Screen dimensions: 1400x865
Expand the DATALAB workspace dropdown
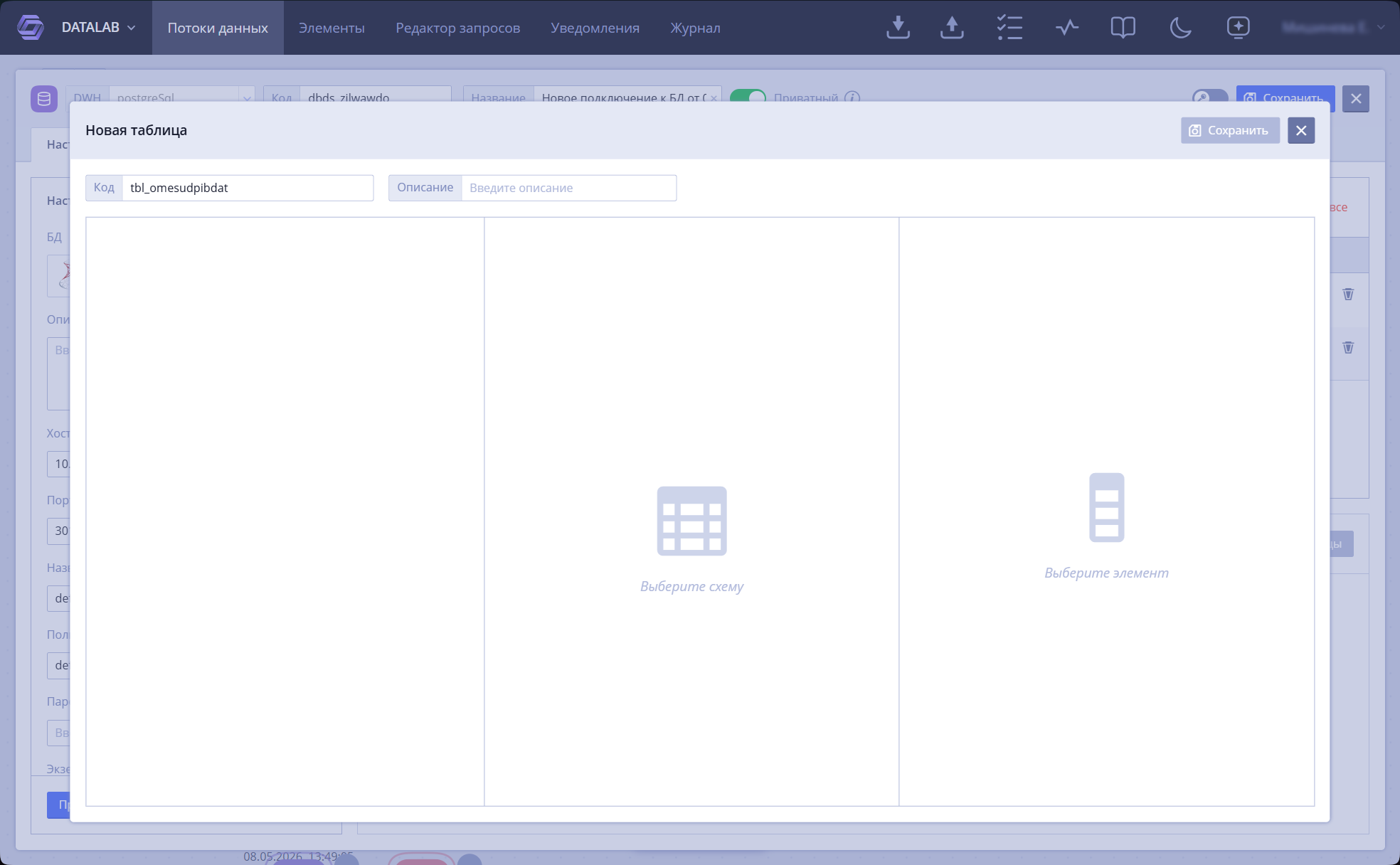click(131, 28)
